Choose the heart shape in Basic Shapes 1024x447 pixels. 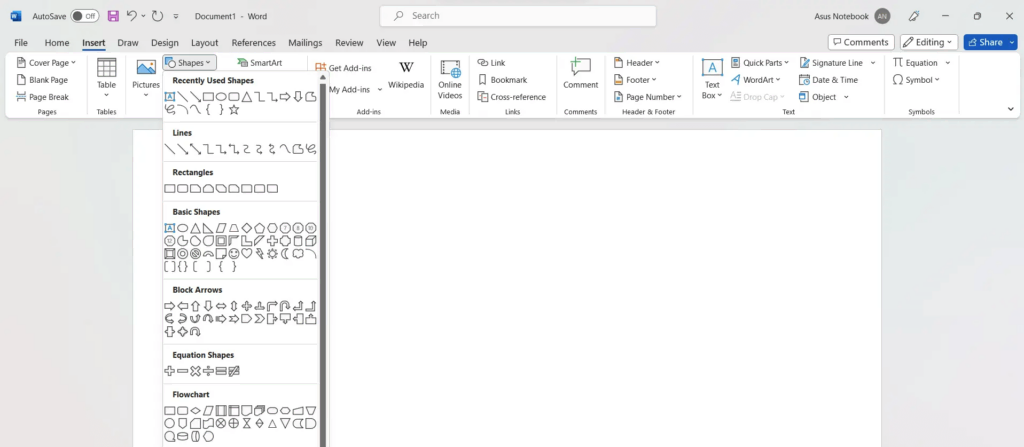point(247,254)
